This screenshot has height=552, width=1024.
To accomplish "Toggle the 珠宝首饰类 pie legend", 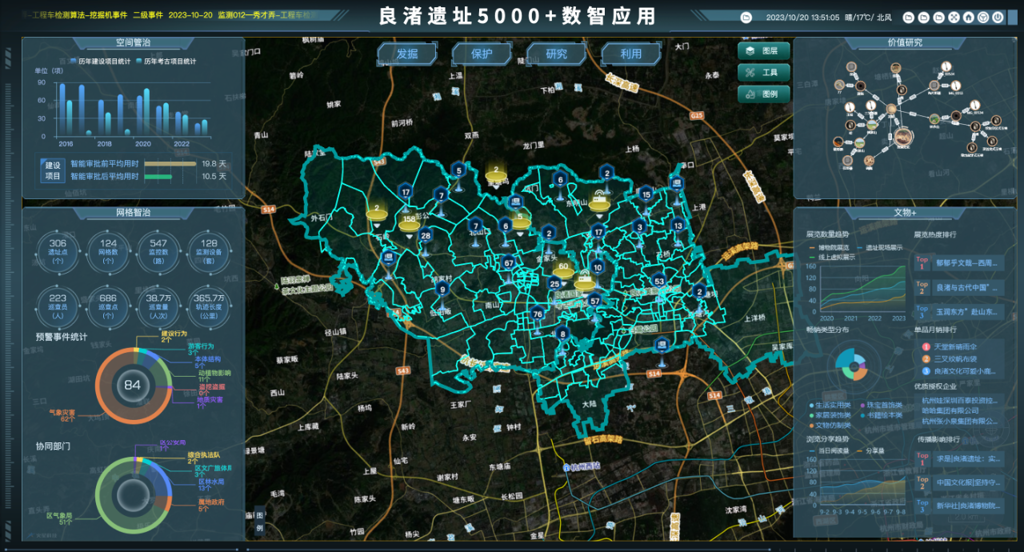I will 882,406.
